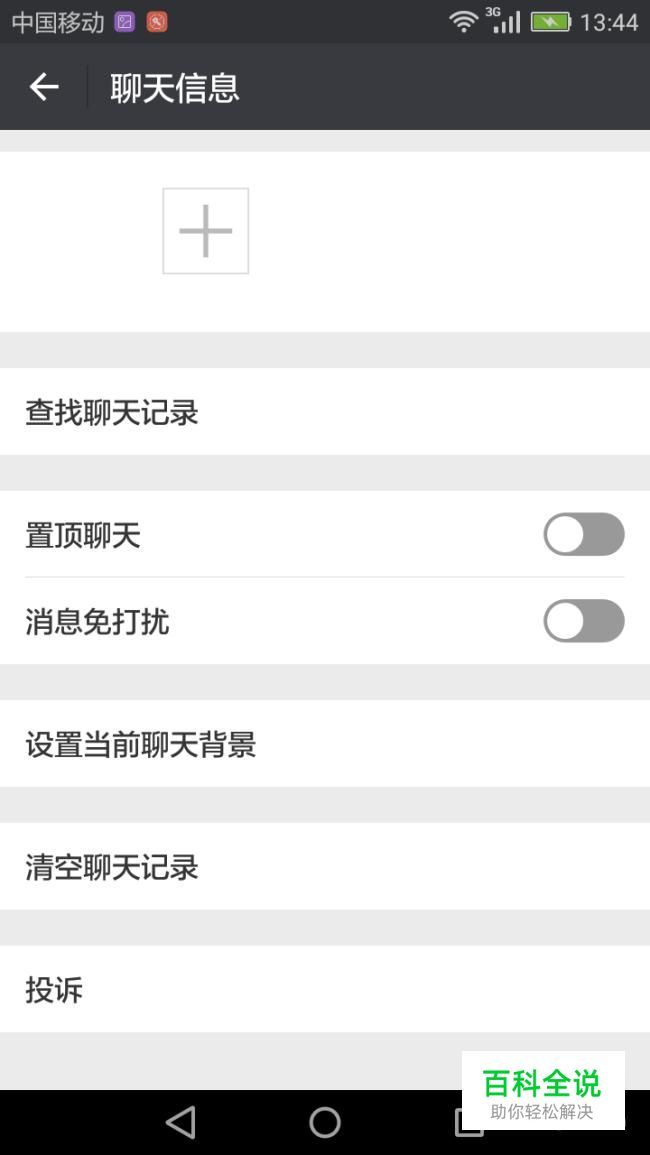Screen dimensions: 650x1155
Task: Tap the red notification icon in status bar
Action: pos(157,21)
